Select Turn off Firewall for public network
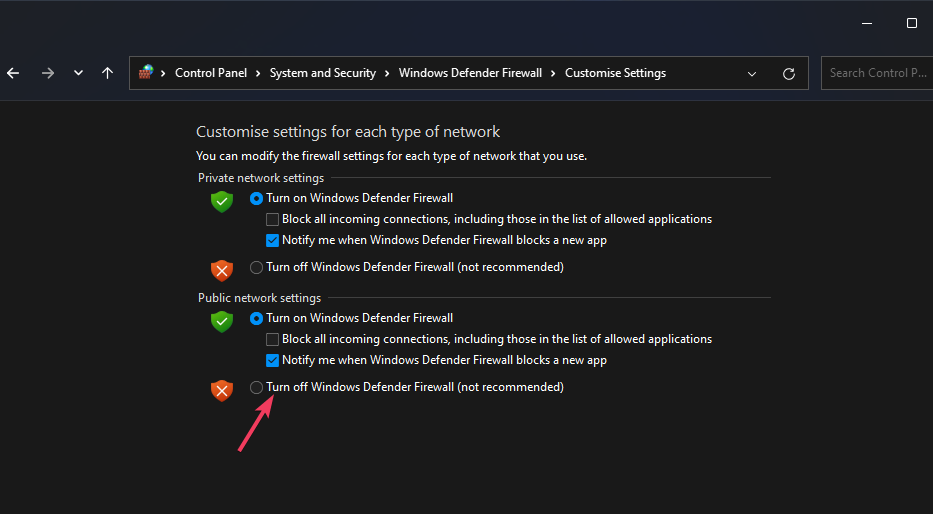The width and height of the screenshot is (933, 514). [x=256, y=387]
